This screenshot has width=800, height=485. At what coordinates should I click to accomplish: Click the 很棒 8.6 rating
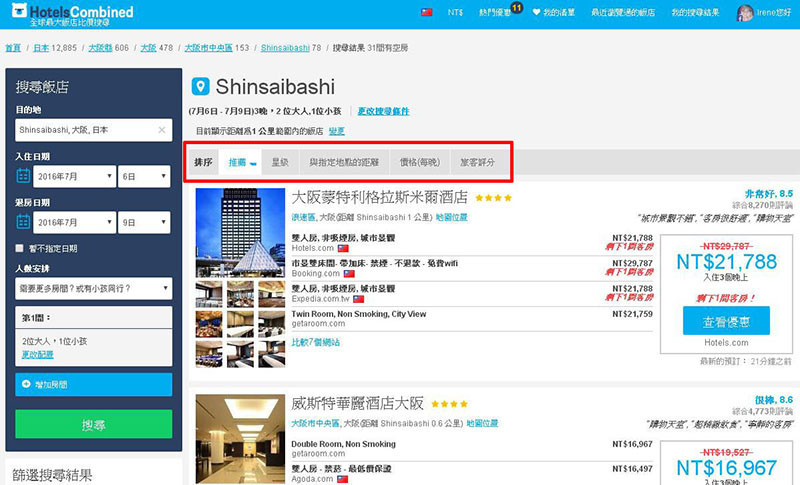click(x=773, y=400)
